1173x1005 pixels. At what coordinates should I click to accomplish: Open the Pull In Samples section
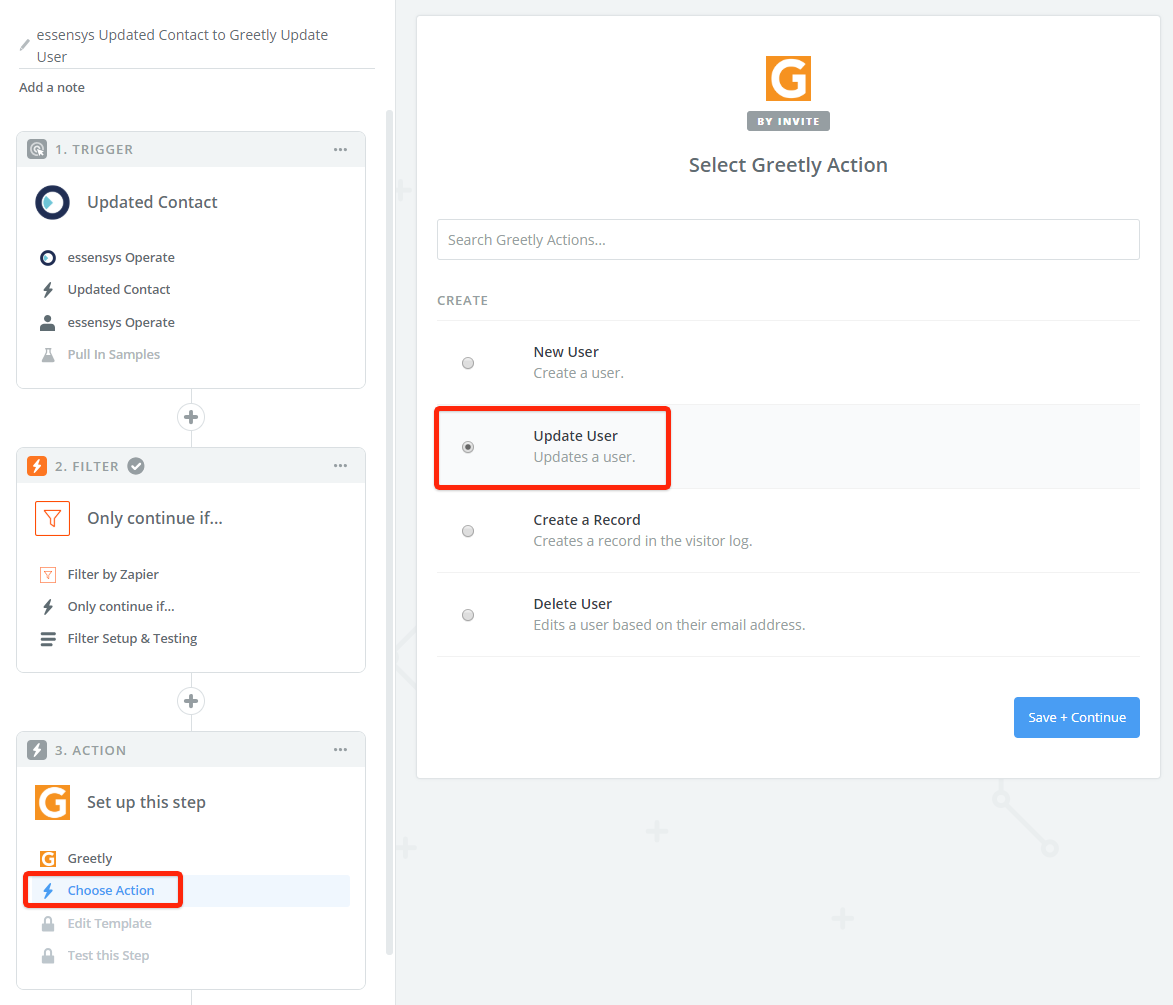(114, 355)
